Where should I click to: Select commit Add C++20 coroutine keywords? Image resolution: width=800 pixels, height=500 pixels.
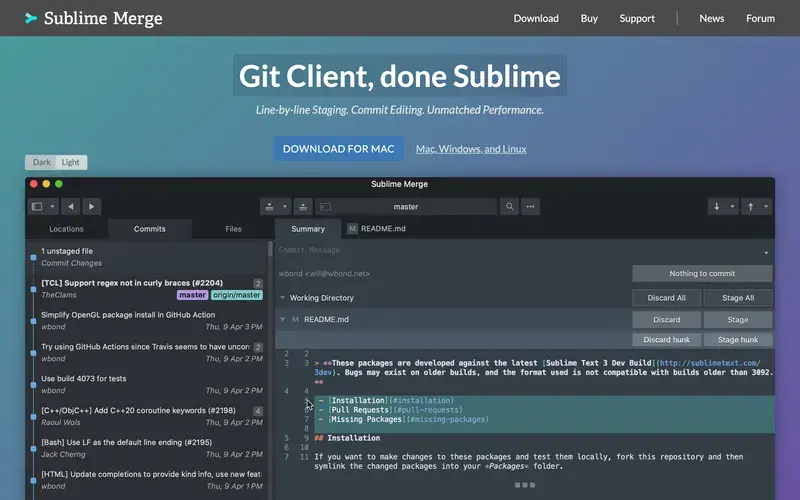click(x=148, y=416)
